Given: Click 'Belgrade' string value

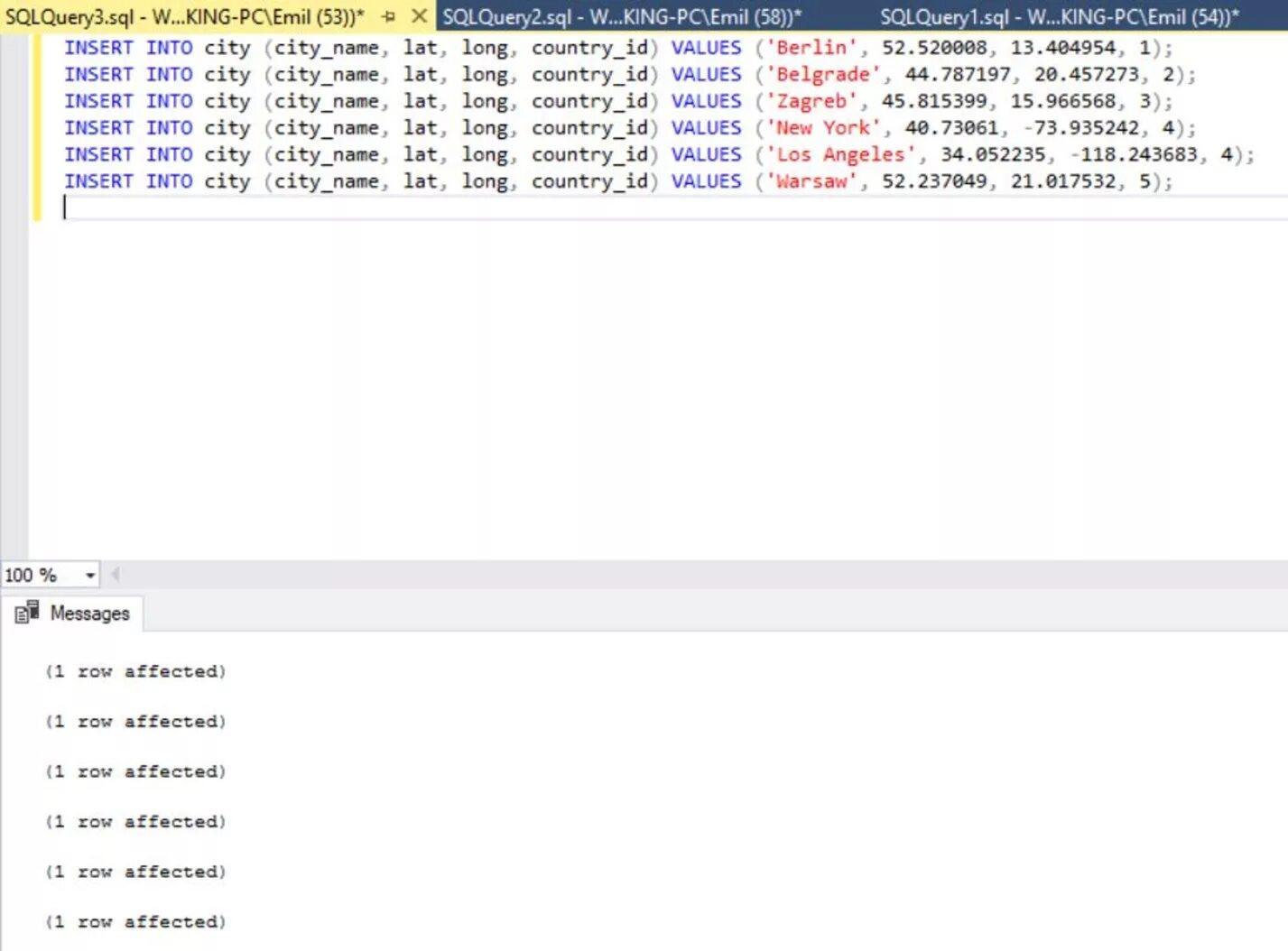Looking at the screenshot, I should 823,75.
